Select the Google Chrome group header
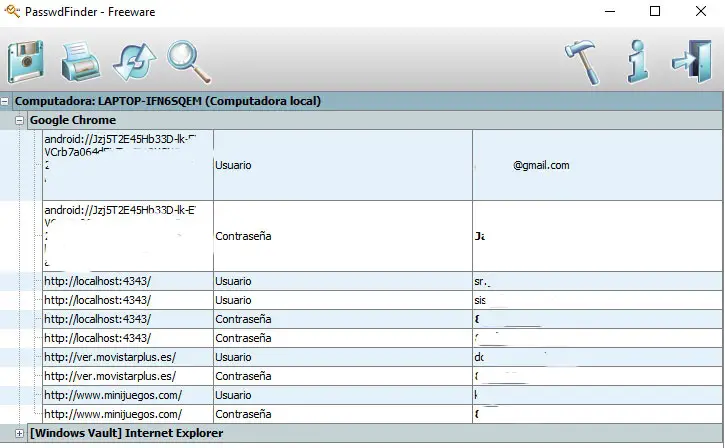Viewport: 725px width, 448px height. (375, 120)
